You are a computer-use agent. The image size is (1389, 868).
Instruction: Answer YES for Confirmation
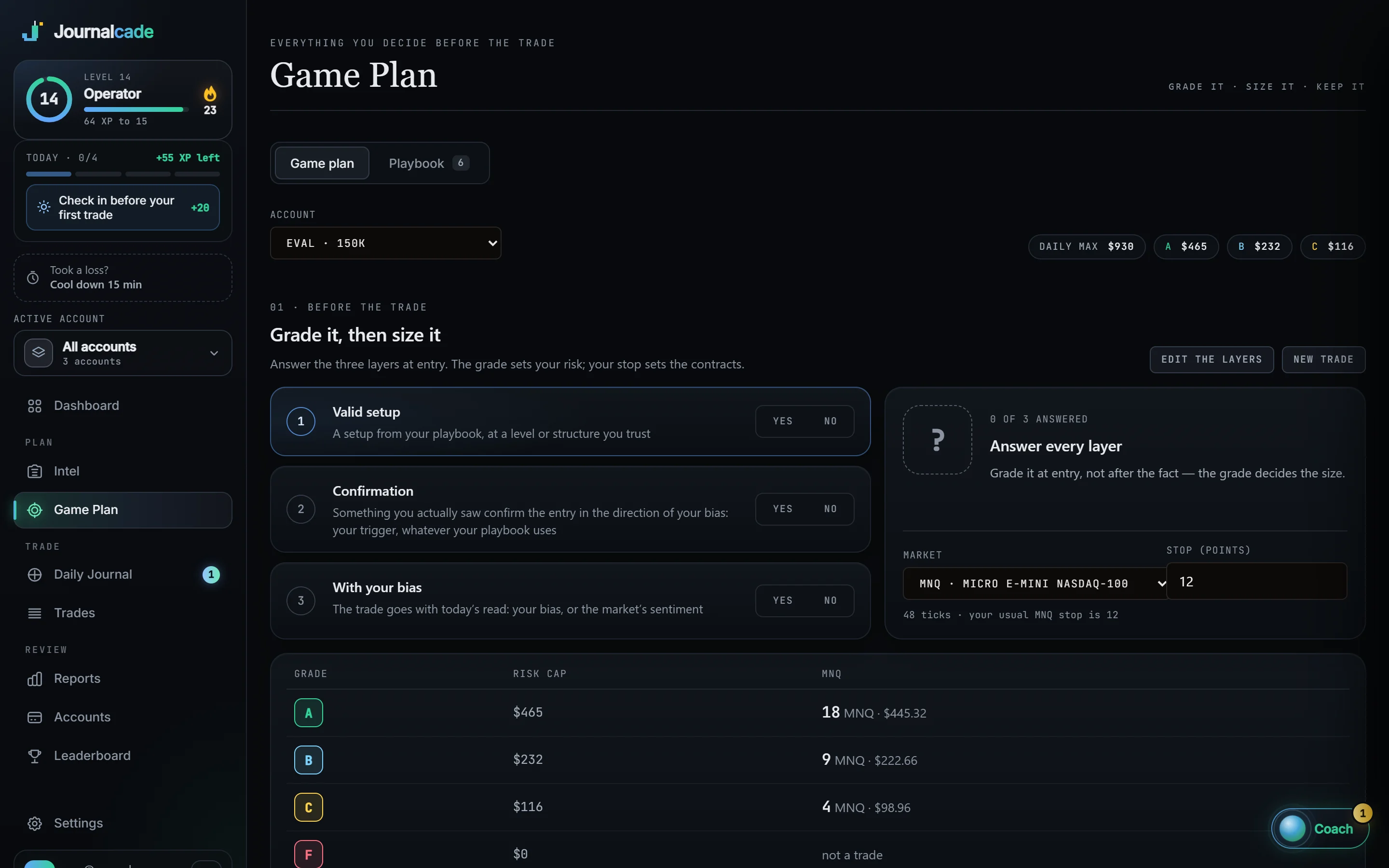[x=782, y=509]
